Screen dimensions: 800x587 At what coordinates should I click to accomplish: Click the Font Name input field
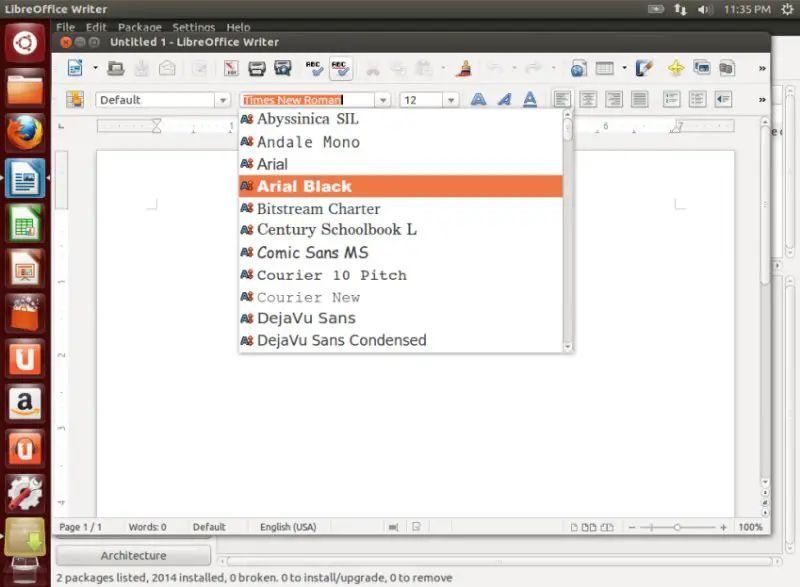(305, 100)
